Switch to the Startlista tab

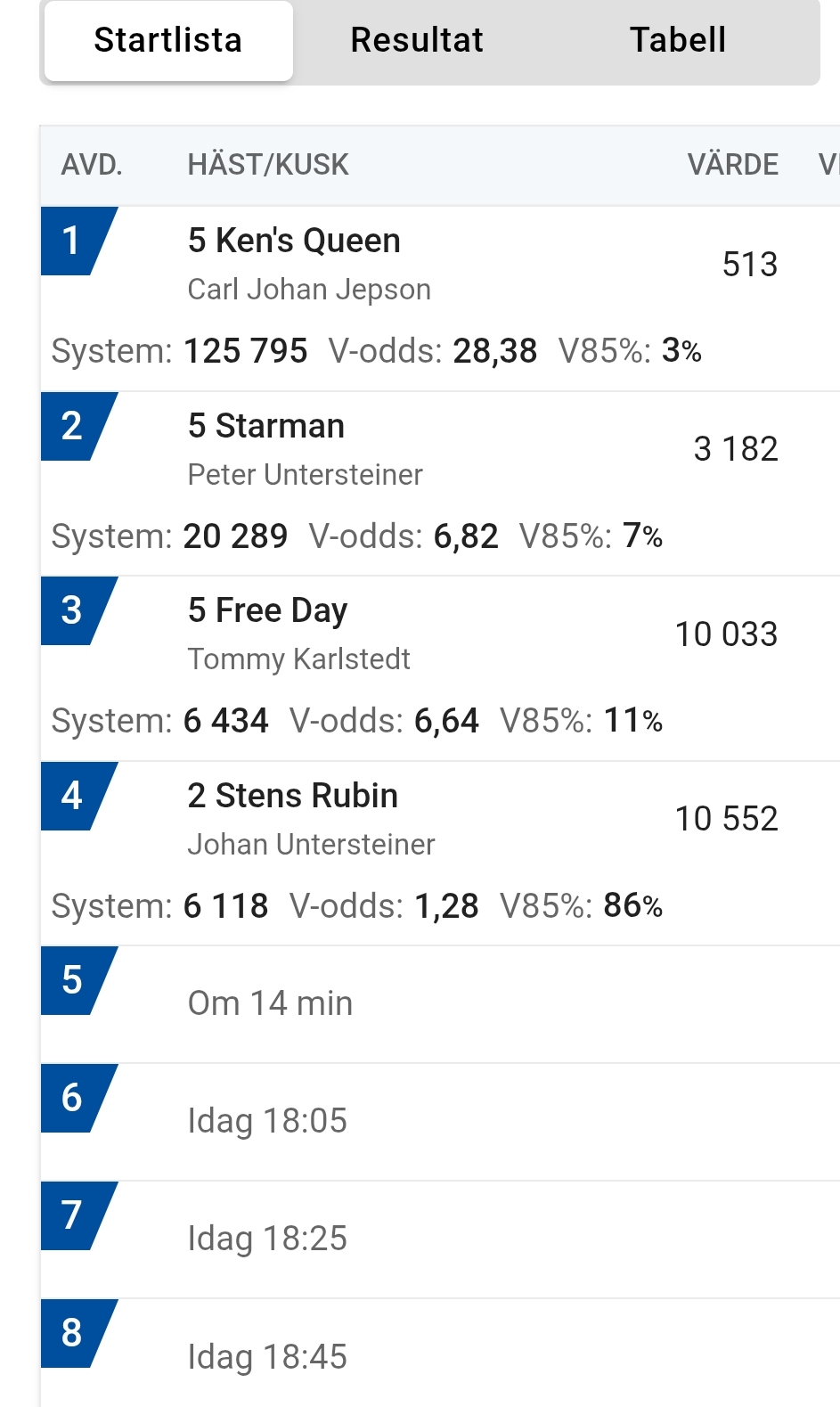pyautogui.click(x=168, y=41)
